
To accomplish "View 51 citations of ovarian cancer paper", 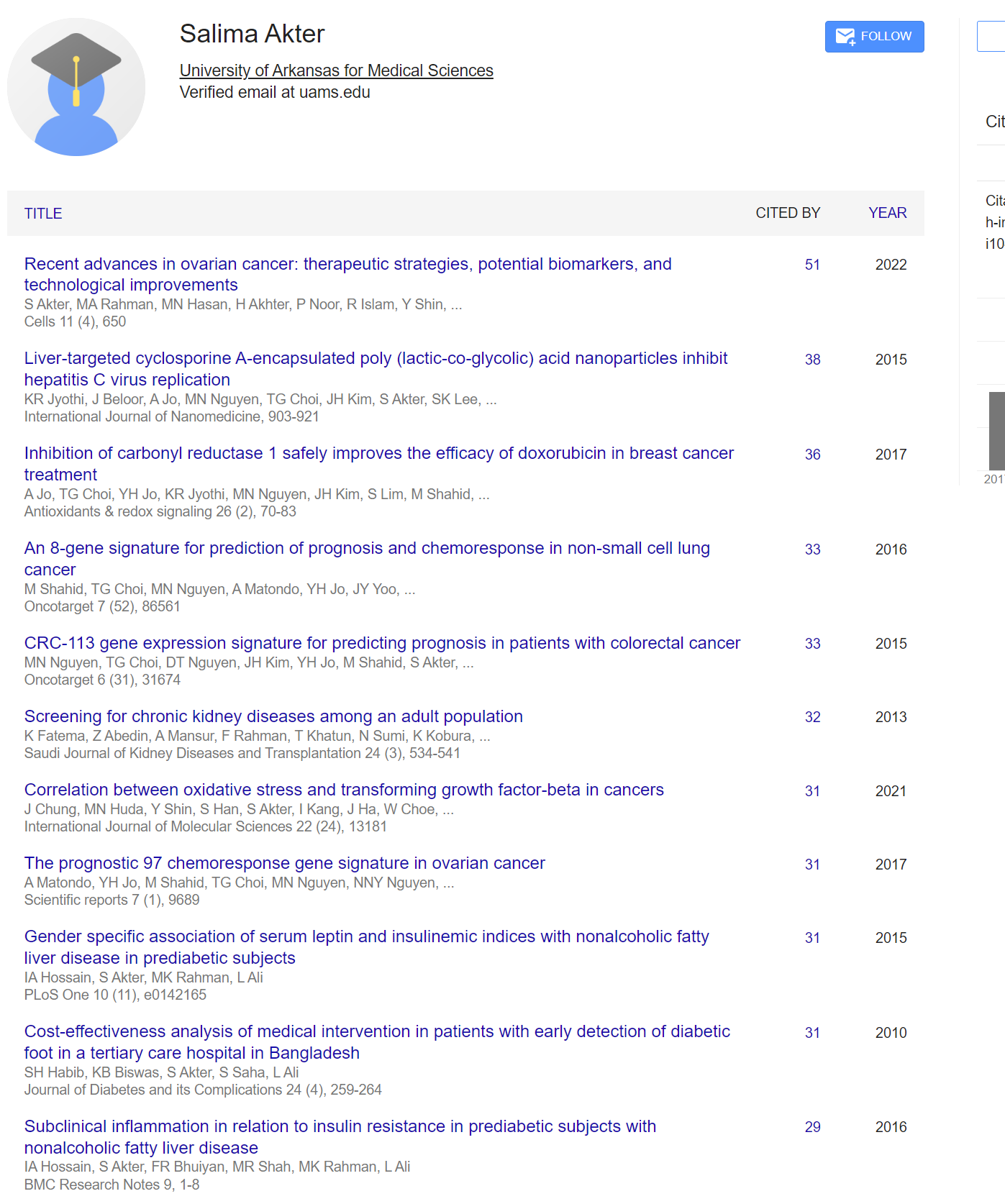I will click(812, 265).
